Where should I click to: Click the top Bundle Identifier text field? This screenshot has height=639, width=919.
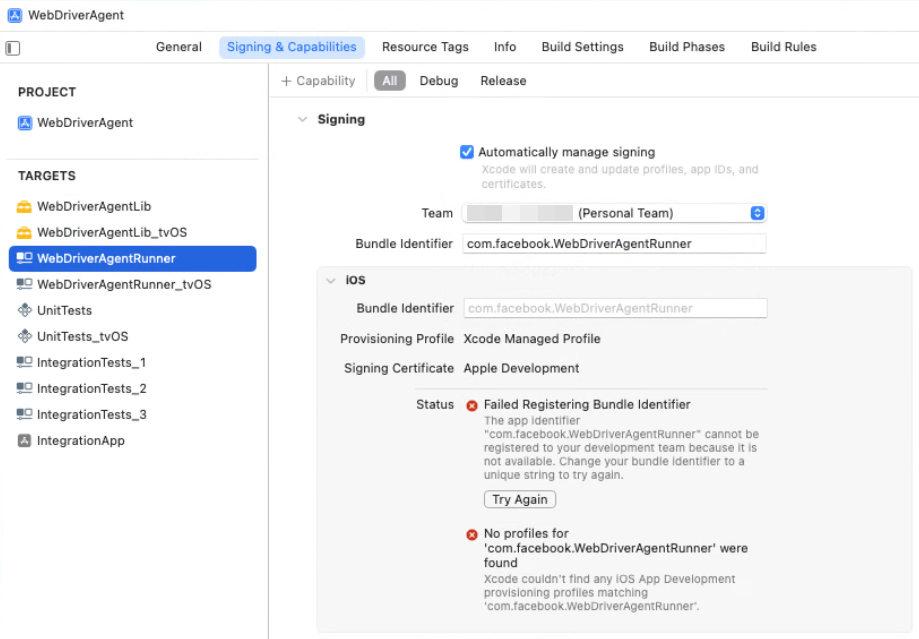click(x=614, y=244)
